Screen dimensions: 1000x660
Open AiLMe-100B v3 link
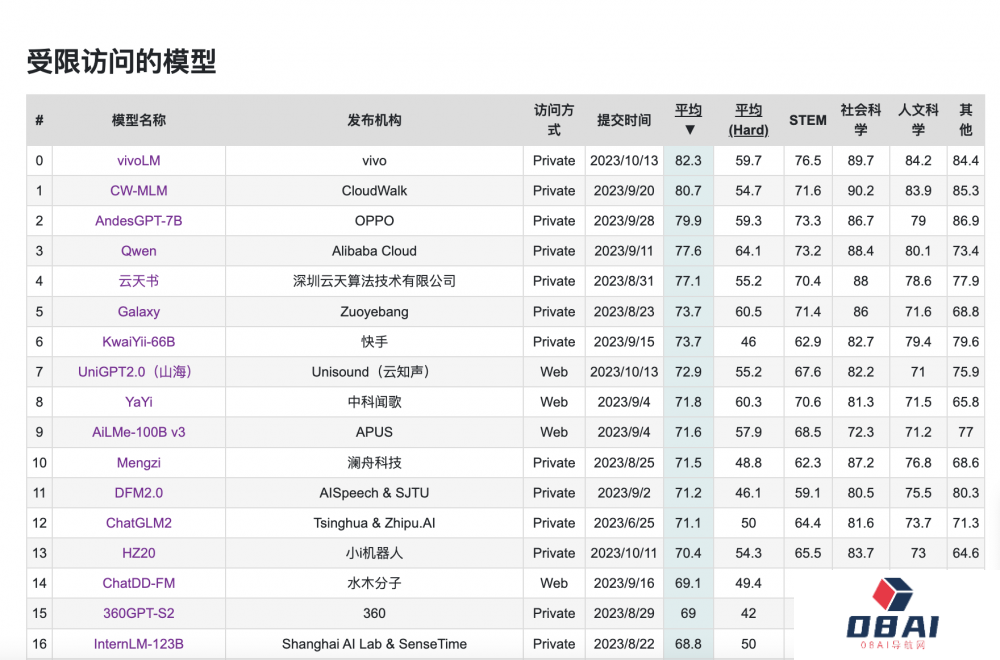coord(138,432)
